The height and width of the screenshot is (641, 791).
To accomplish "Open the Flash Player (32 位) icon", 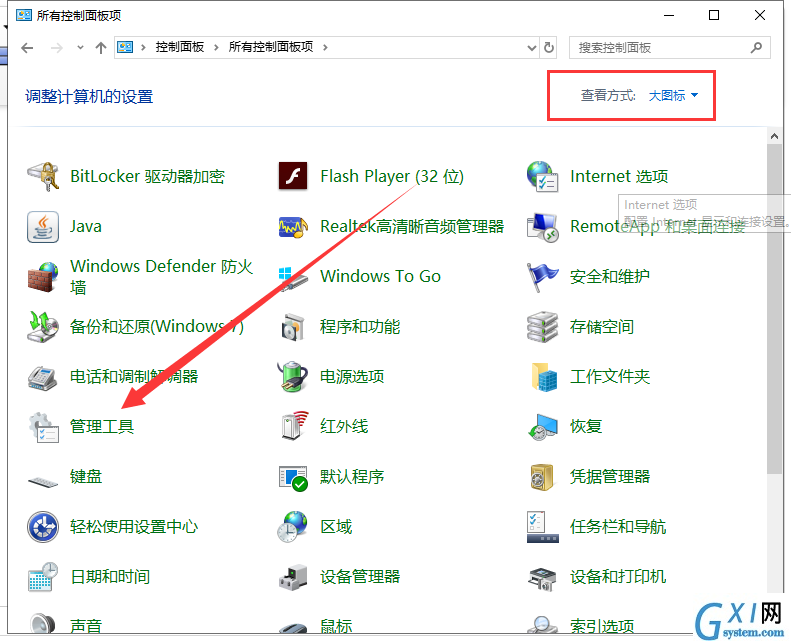I will click(293, 177).
